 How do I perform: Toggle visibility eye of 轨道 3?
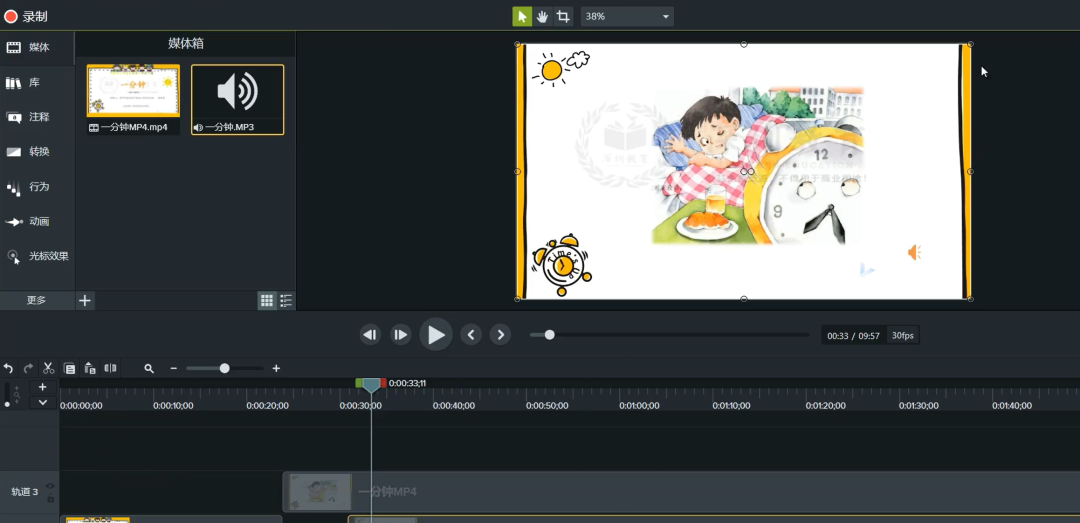point(50,486)
